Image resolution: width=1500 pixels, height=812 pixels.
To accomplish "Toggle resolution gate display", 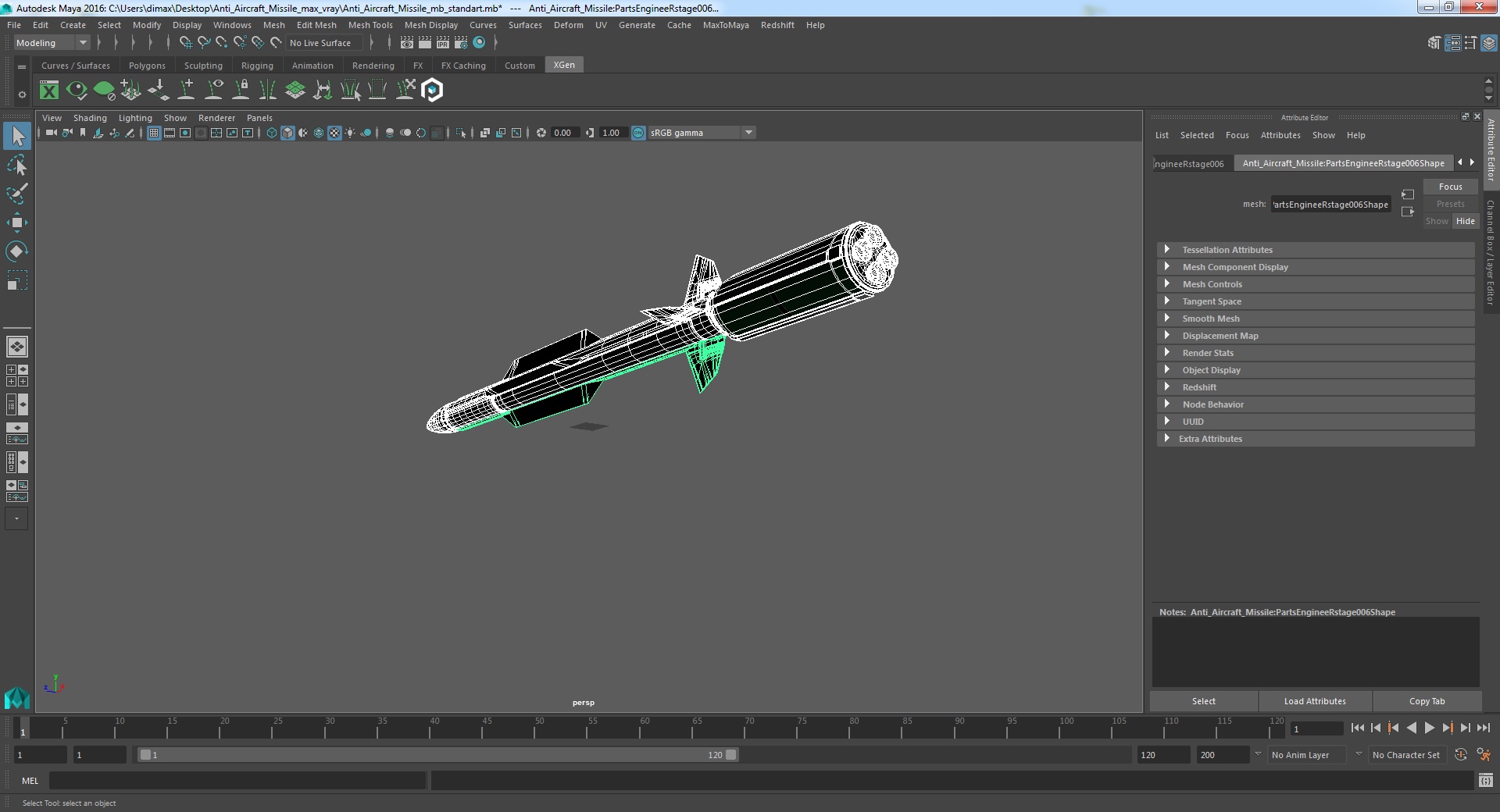I will [x=185, y=133].
